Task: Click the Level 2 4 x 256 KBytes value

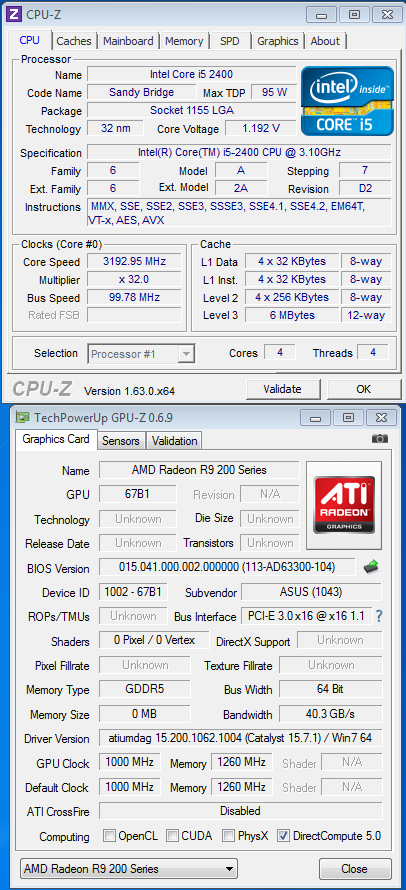Action: click(292, 297)
